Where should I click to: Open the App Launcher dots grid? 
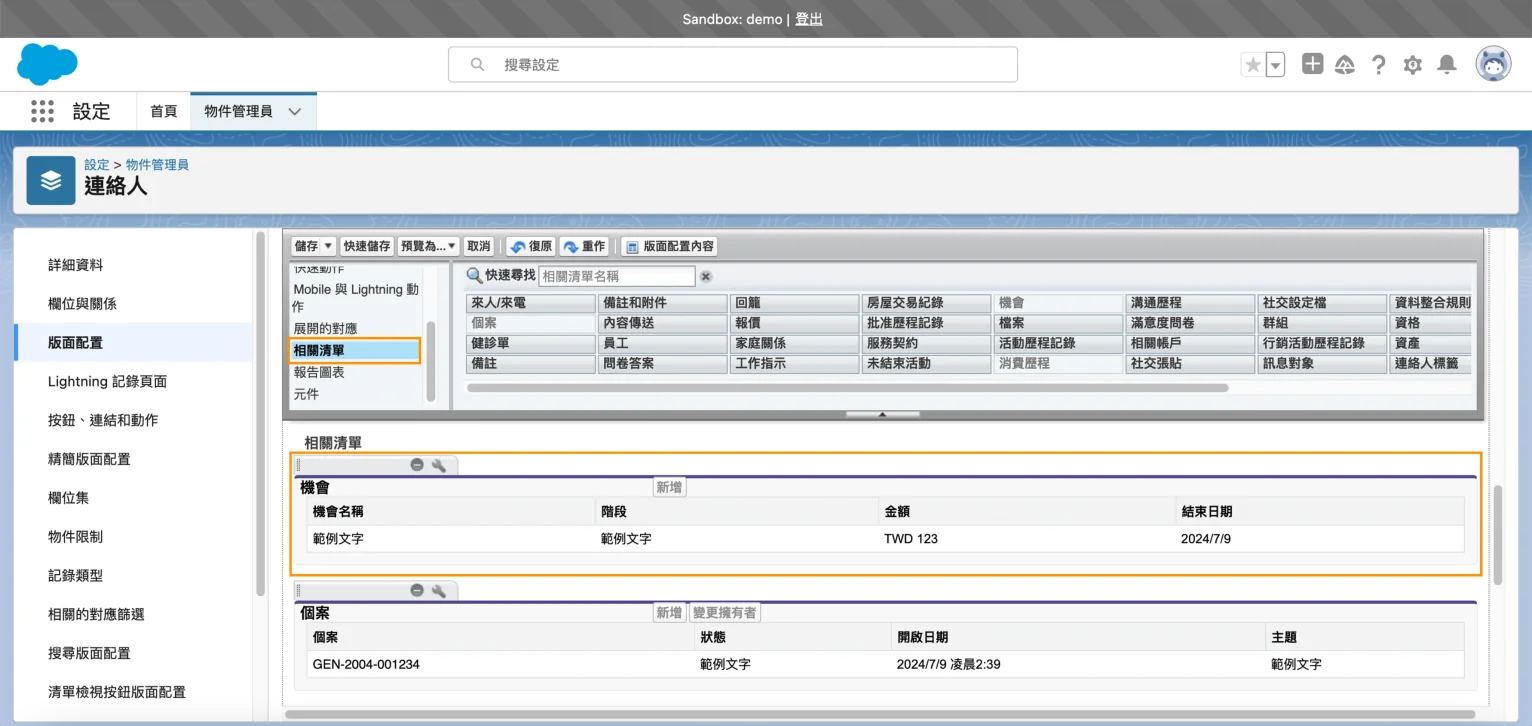tap(42, 111)
